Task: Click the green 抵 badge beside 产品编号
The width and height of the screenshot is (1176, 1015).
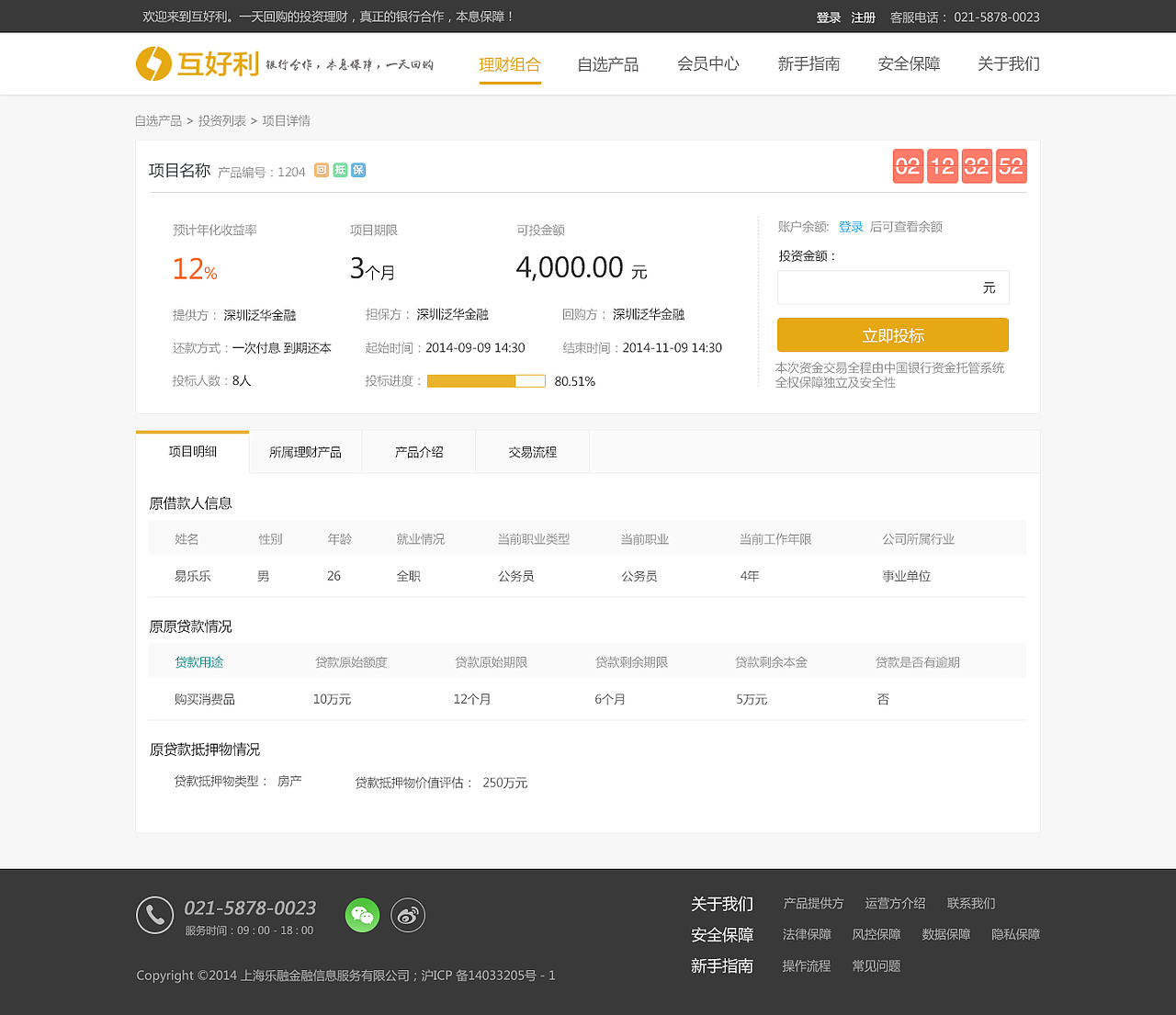Action: tap(339, 170)
